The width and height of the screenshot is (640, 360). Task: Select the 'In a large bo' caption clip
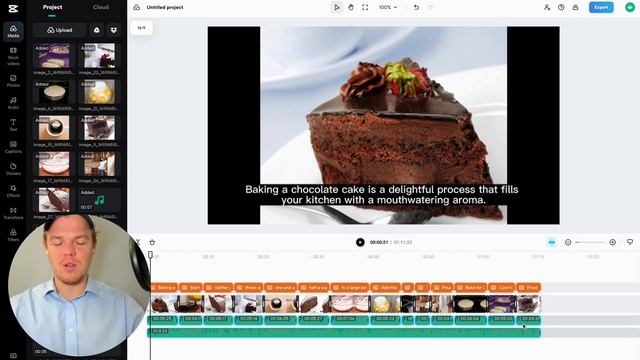click(x=350, y=287)
